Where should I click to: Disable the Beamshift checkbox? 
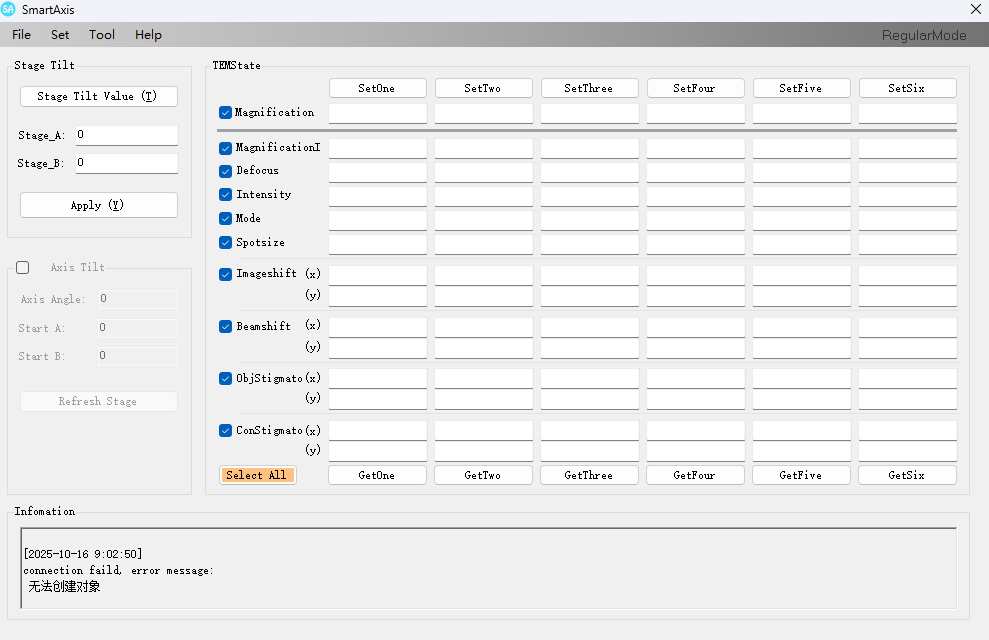pyautogui.click(x=225, y=325)
